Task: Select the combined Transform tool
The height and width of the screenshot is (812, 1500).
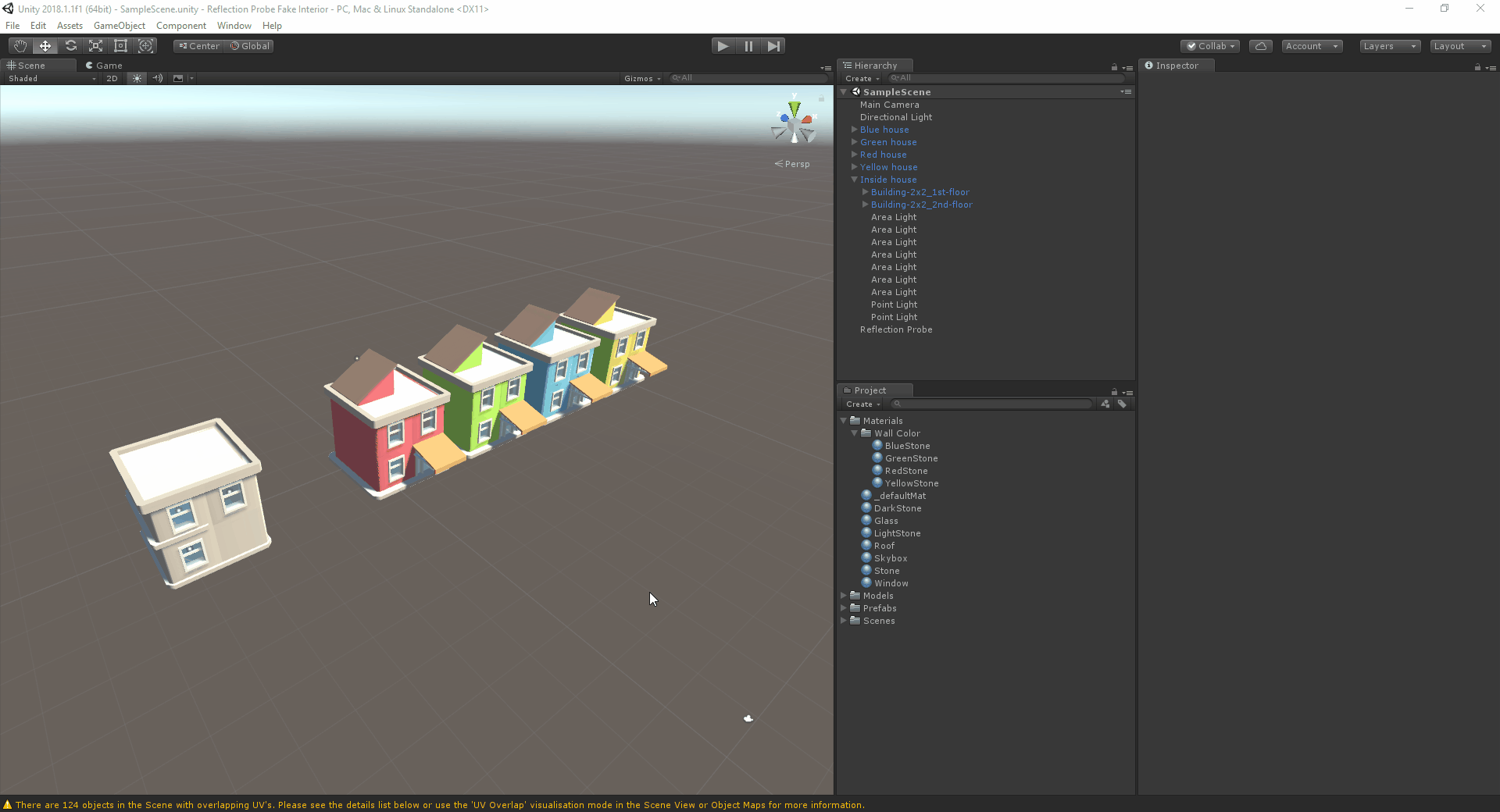Action: [x=145, y=46]
